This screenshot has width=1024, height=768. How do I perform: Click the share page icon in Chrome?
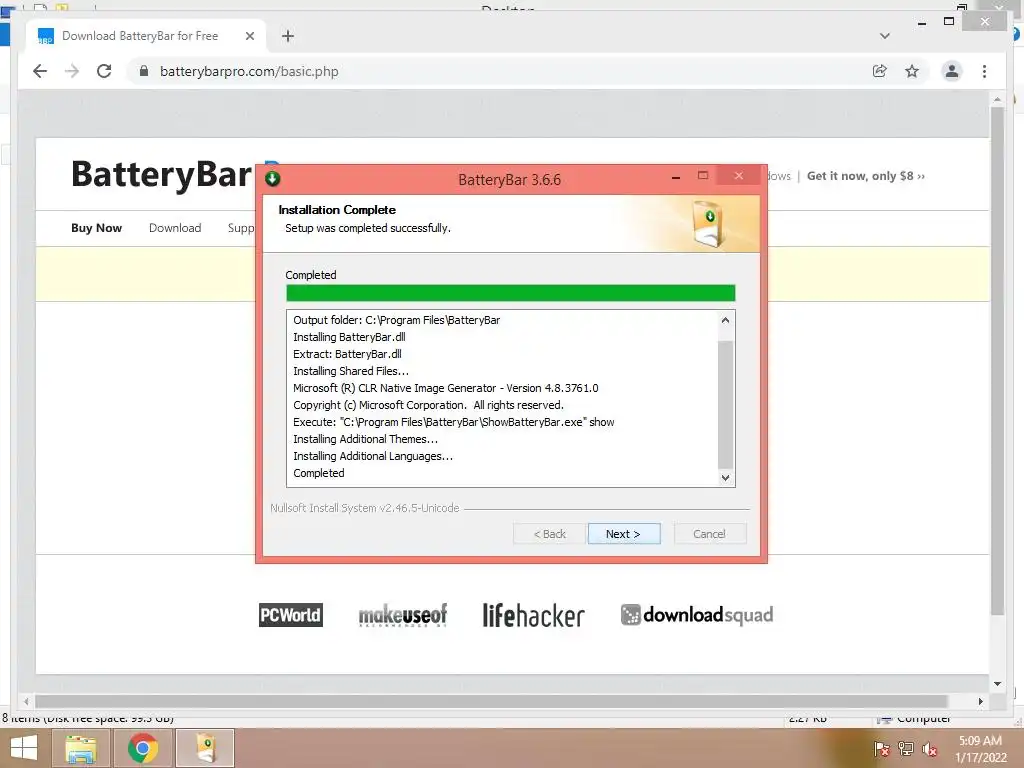pyautogui.click(x=880, y=71)
